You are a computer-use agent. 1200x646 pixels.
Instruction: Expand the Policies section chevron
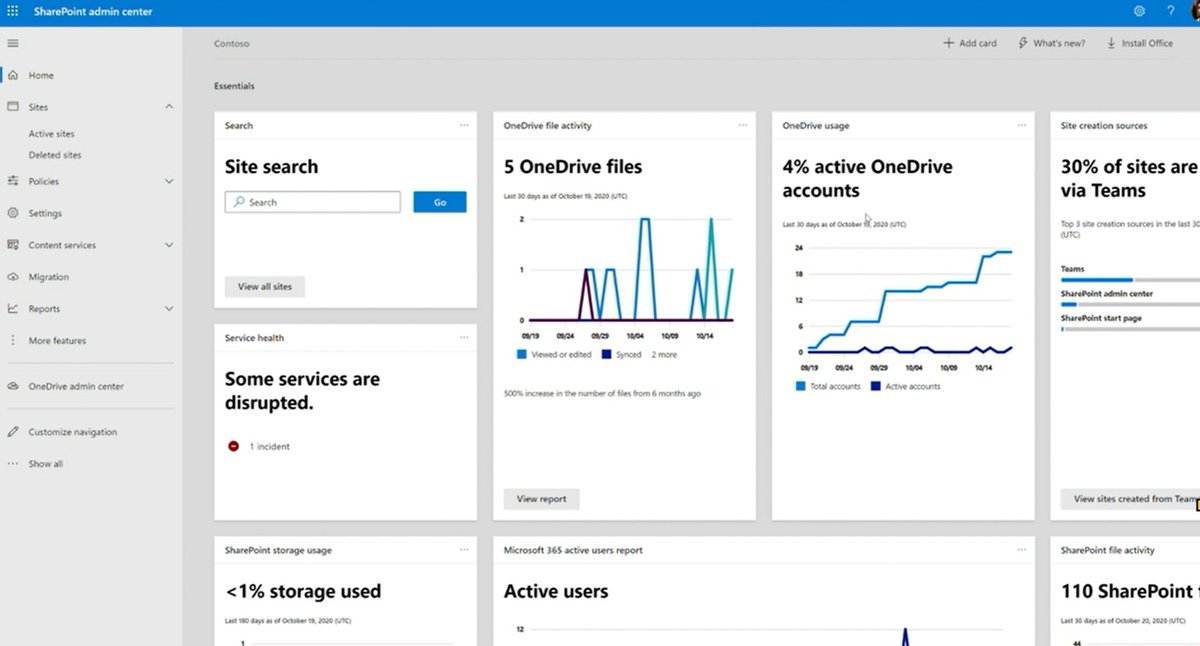[x=169, y=181]
